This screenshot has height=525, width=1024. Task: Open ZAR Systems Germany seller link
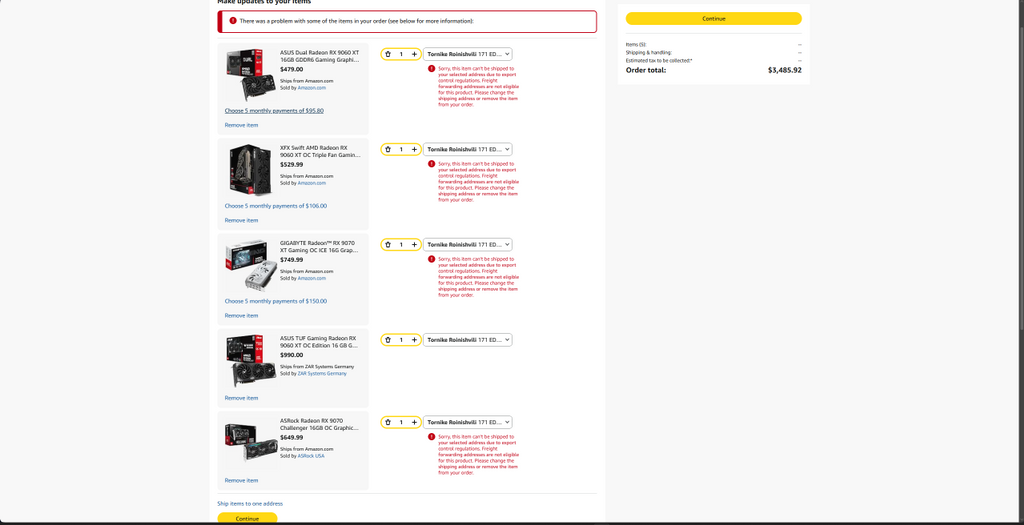pyautogui.click(x=322, y=374)
